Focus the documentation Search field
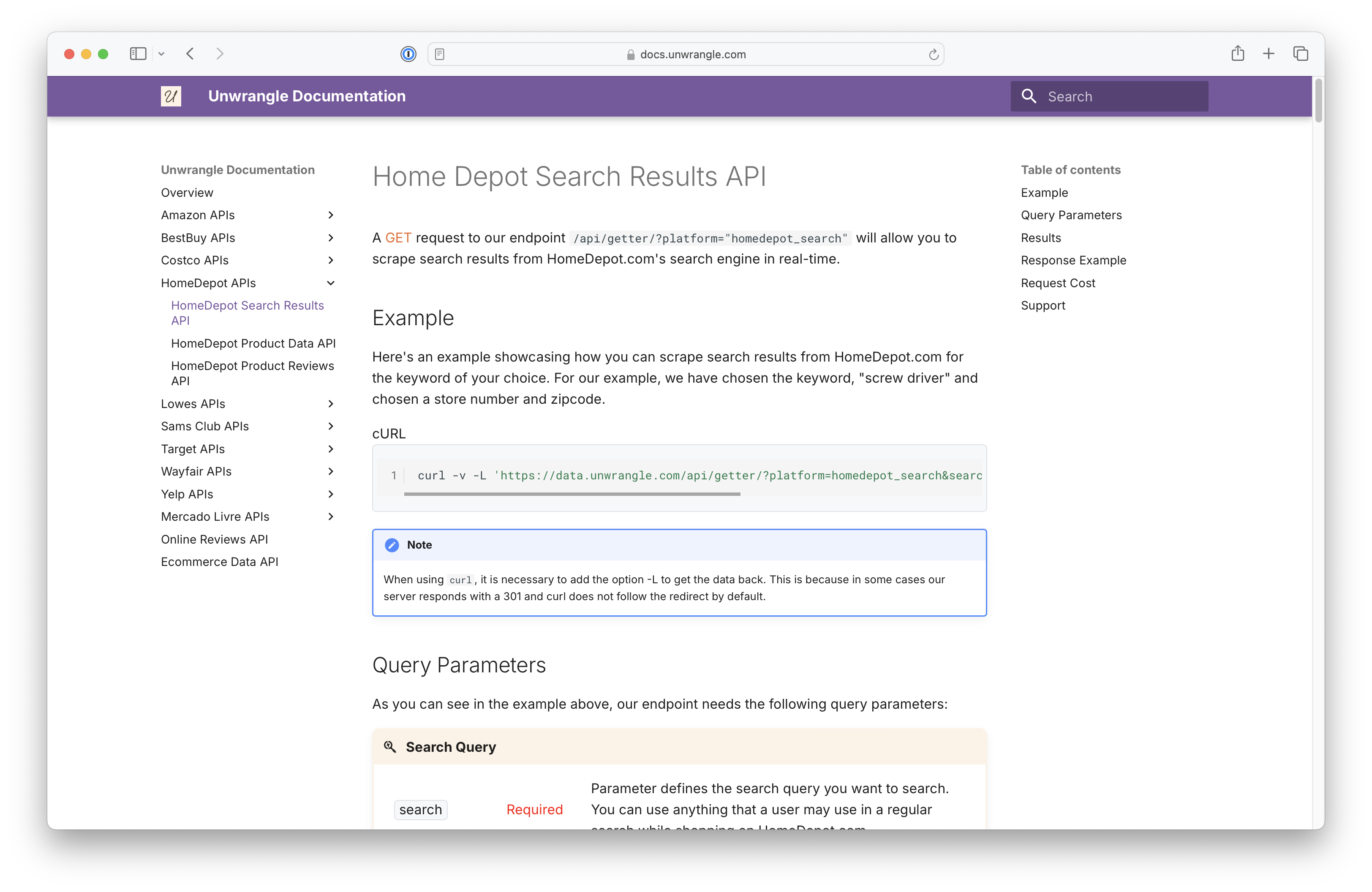The width and height of the screenshot is (1372, 892). [x=1109, y=96]
